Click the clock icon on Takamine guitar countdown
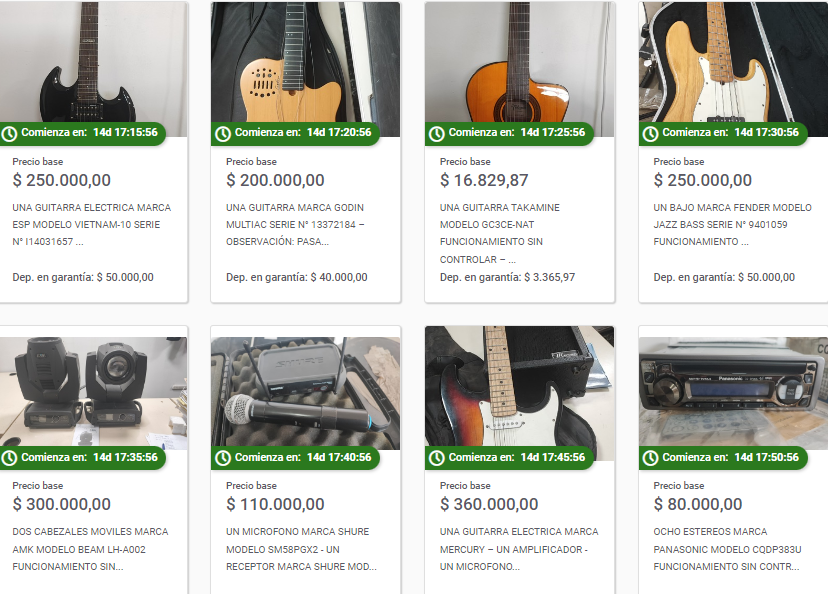 [436, 134]
